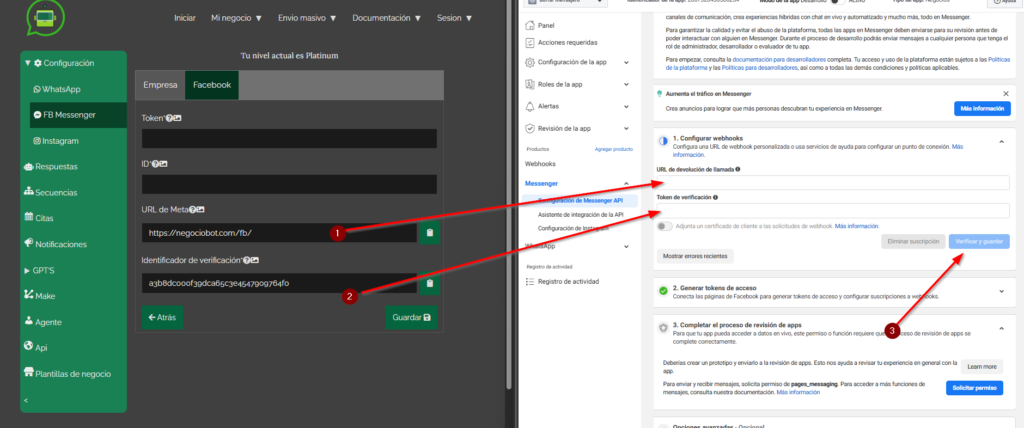Click the image icon beside URL de Meta
The width and height of the screenshot is (1024, 428).
(201, 209)
